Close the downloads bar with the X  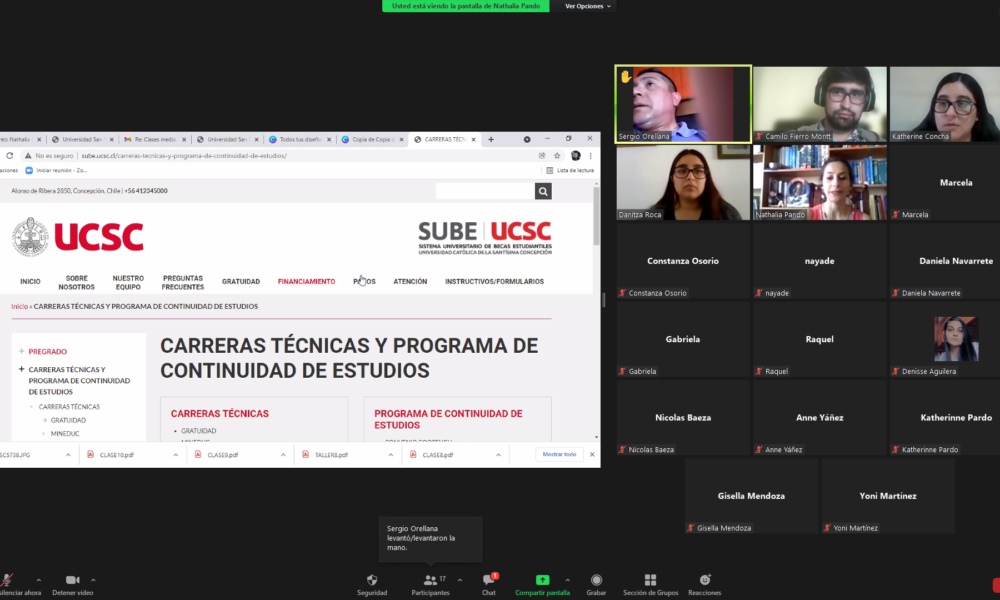[592, 455]
